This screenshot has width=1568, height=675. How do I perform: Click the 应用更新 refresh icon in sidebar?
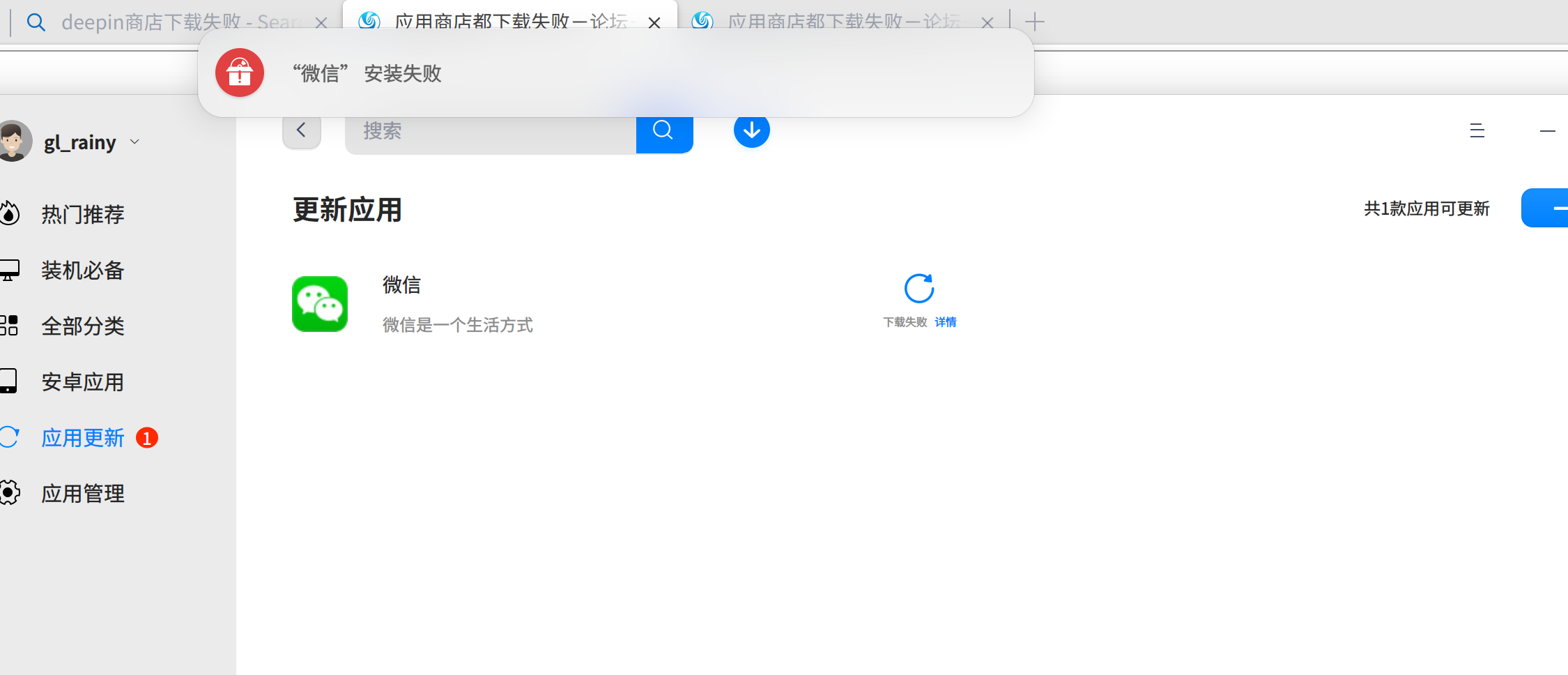(9, 437)
